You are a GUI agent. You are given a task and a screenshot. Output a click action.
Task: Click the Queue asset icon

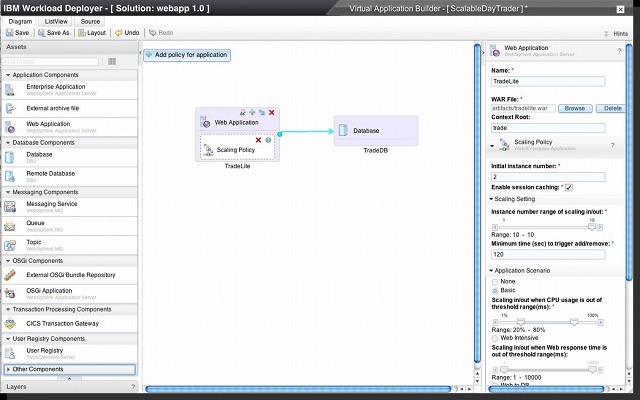10,226
